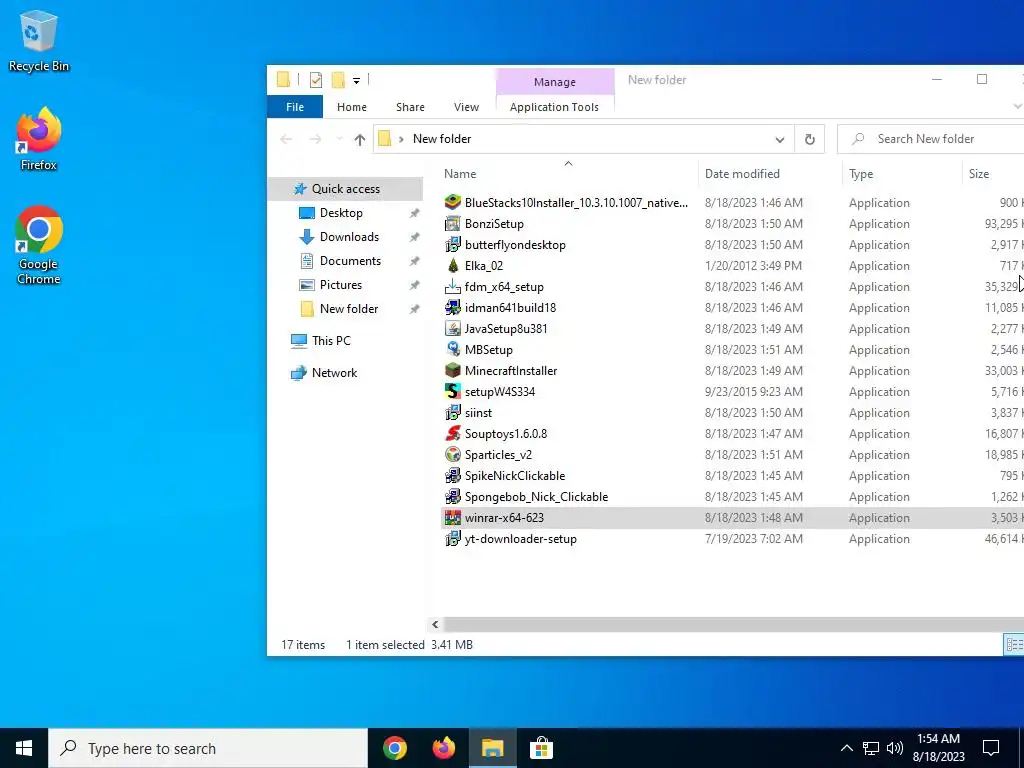Open Firefox from the taskbar
The image size is (1024, 768).
[x=443, y=748]
